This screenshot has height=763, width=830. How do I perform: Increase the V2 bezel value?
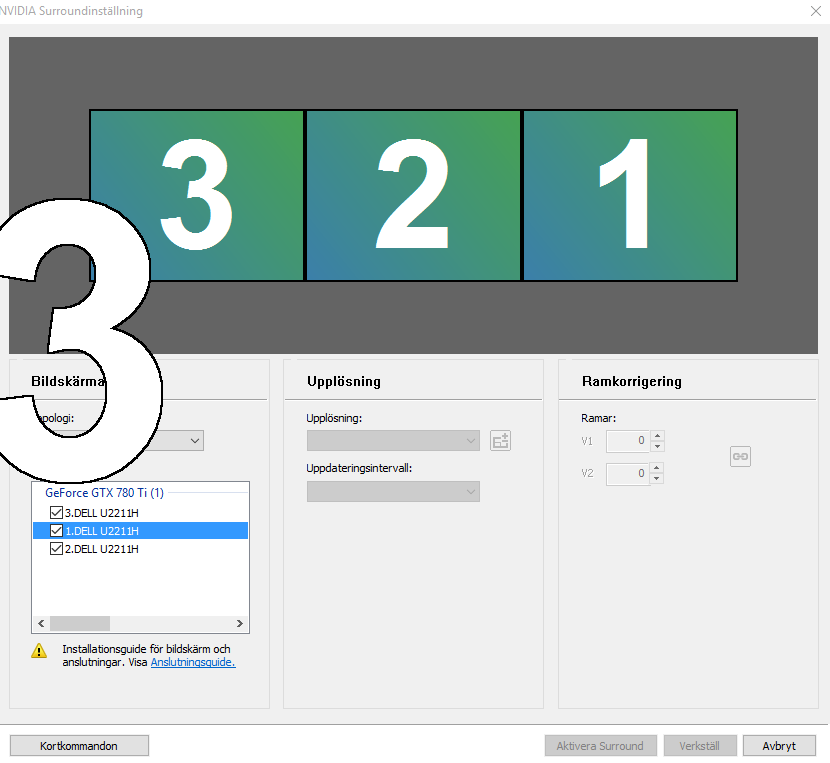click(657, 468)
